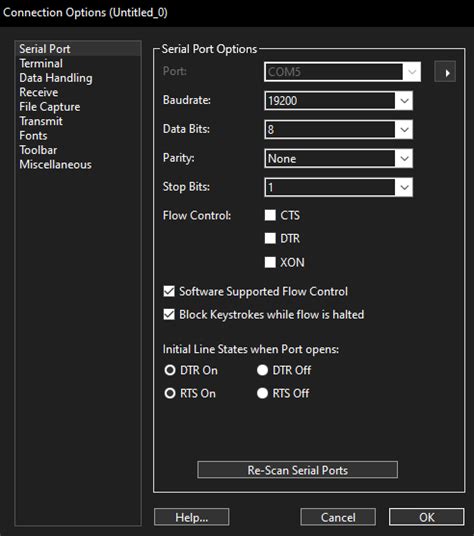The width and height of the screenshot is (474, 536).
Task: Expand the Baudrate dropdown arrow
Action: coord(404,101)
